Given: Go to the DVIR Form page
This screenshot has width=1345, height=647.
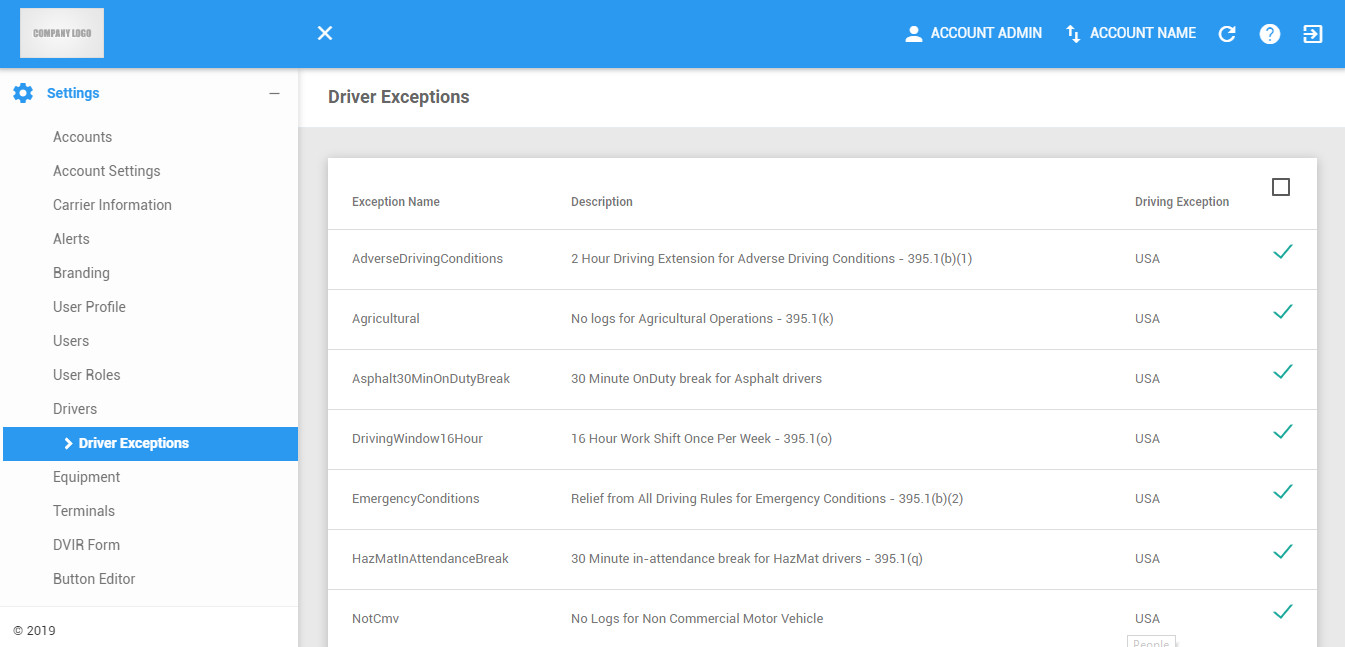Looking at the screenshot, I should (86, 545).
